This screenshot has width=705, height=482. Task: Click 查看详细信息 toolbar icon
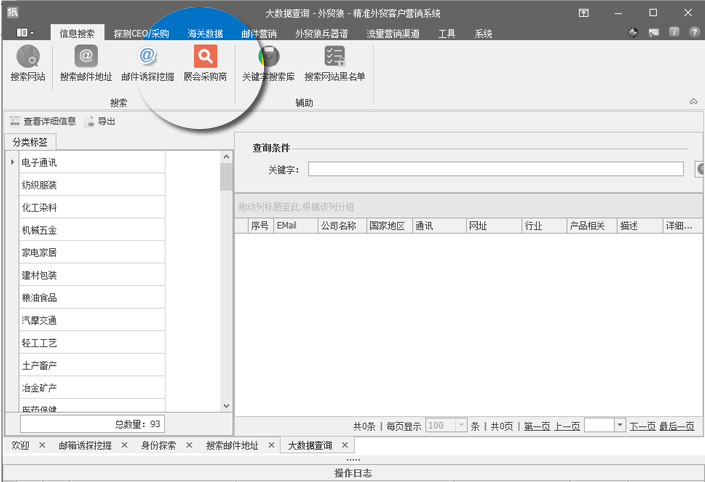[14, 121]
